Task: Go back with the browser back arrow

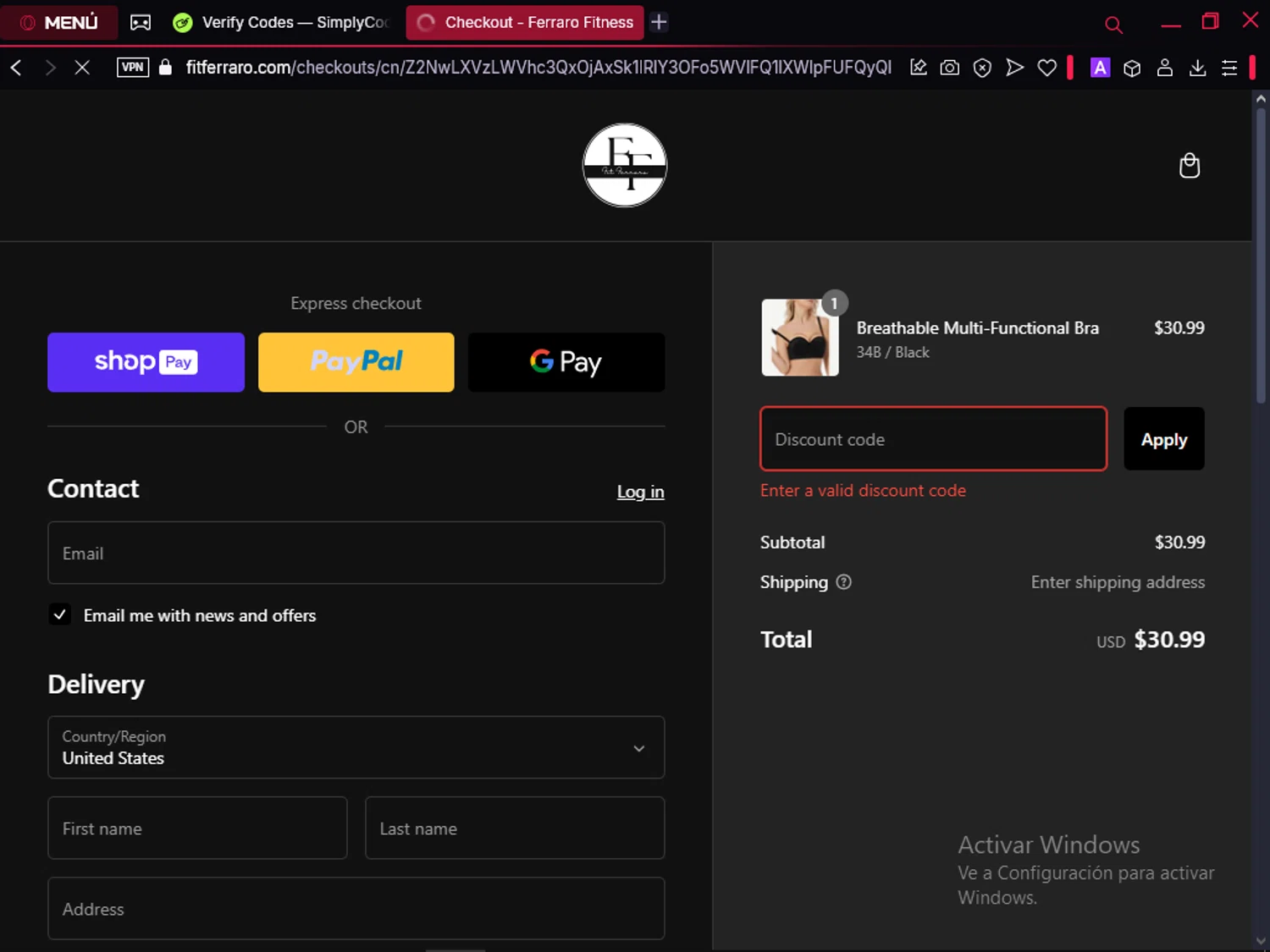Action: point(16,68)
